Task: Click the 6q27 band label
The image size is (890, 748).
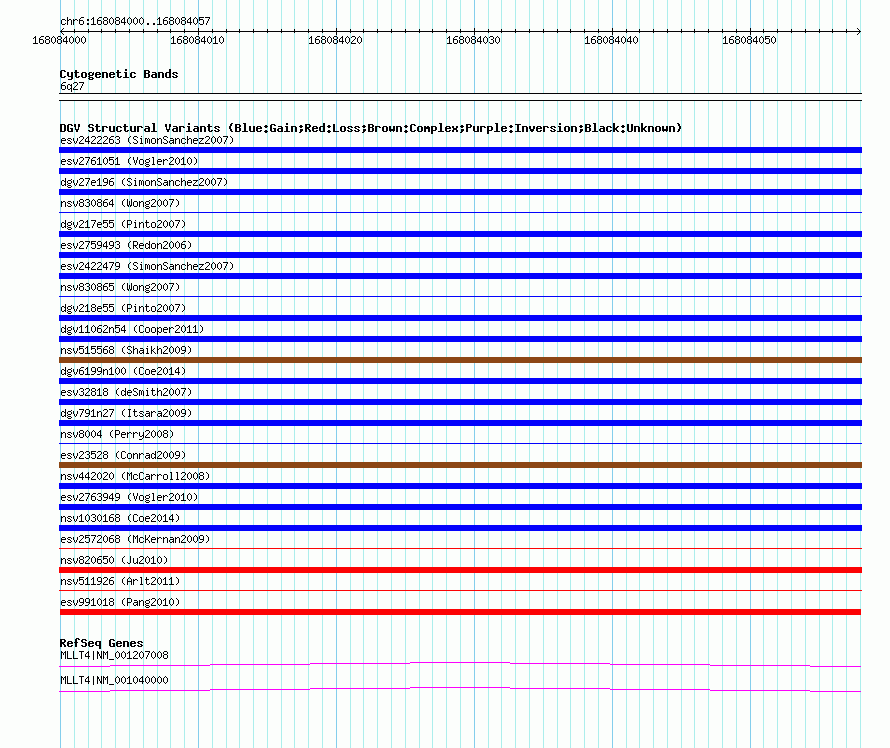Action: click(72, 86)
